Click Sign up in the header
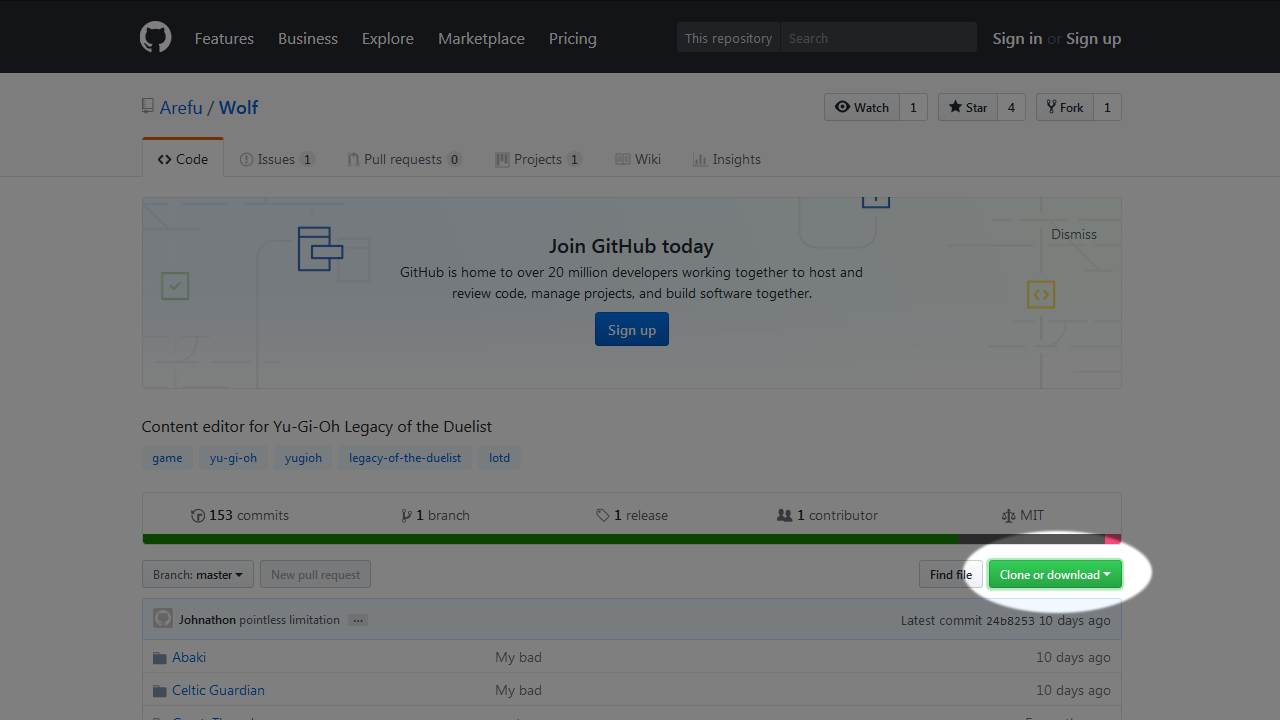1280x720 pixels. pyautogui.click(x=1093, y=38)
